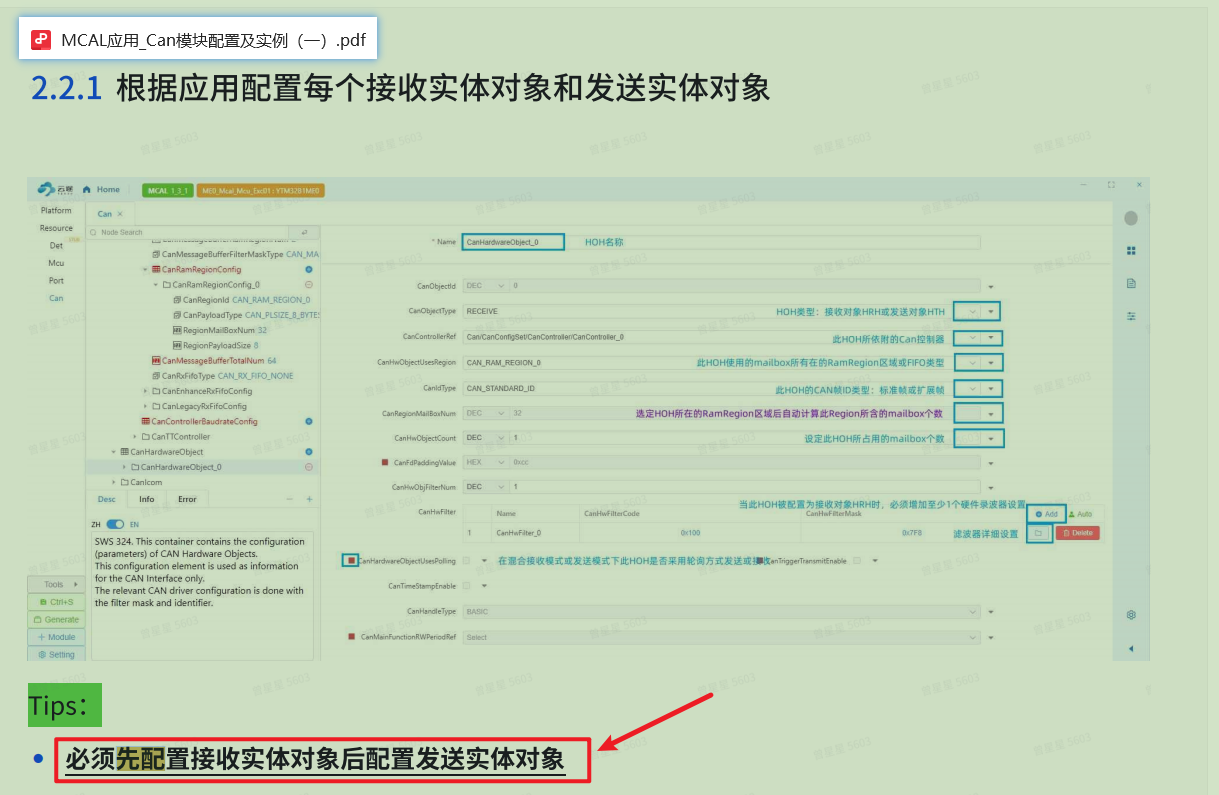1219x795 pixels.
Task: Click green MCAL_1_3_1 version tag
Action: pos(168,190)
